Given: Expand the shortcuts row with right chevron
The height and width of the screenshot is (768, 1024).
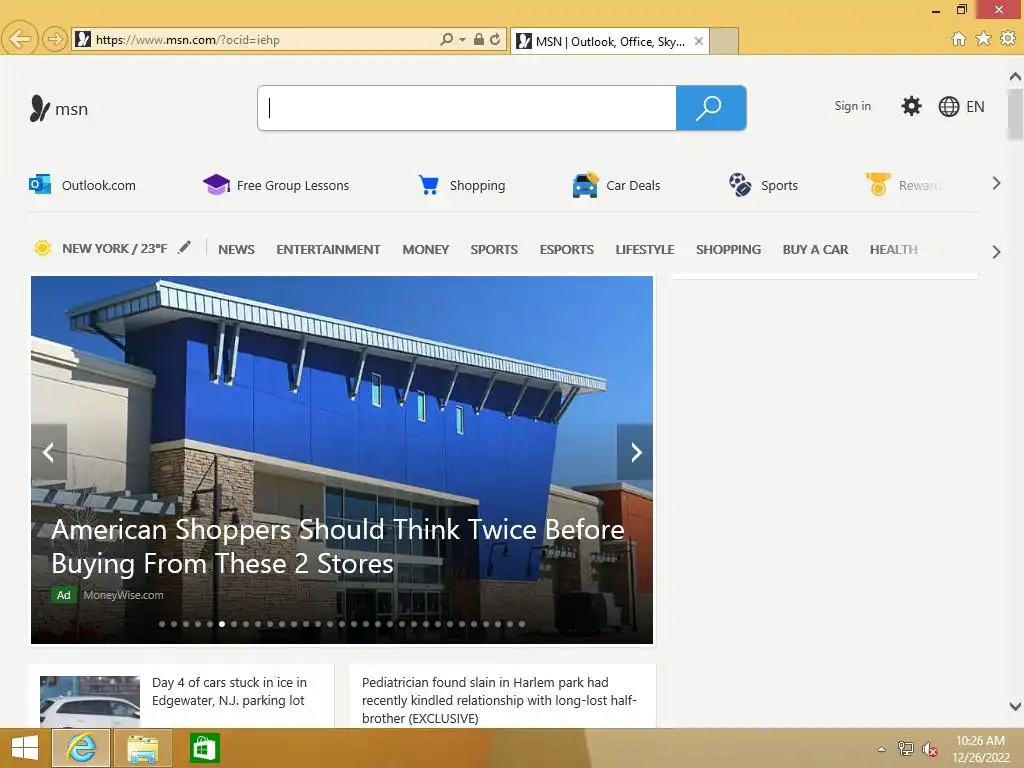Looking at the screenshot, I should (996, 184).
